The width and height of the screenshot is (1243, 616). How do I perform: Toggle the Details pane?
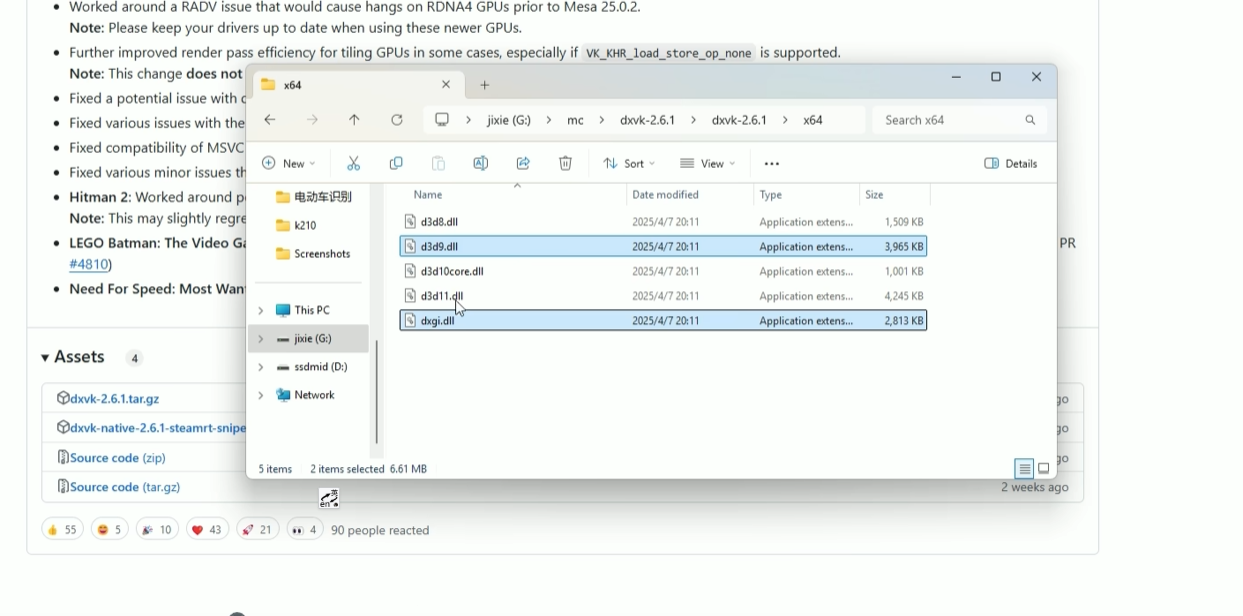click(x=1011, y=163)
